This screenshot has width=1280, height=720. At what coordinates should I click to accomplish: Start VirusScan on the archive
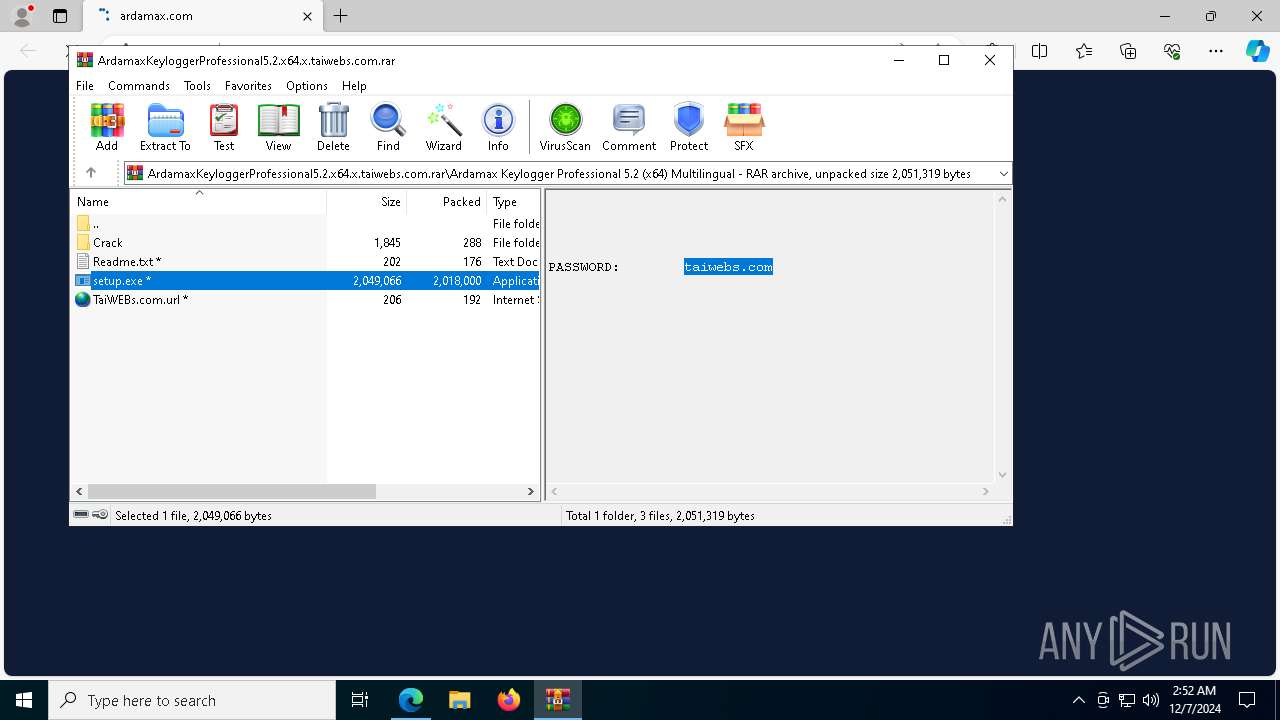565,127
